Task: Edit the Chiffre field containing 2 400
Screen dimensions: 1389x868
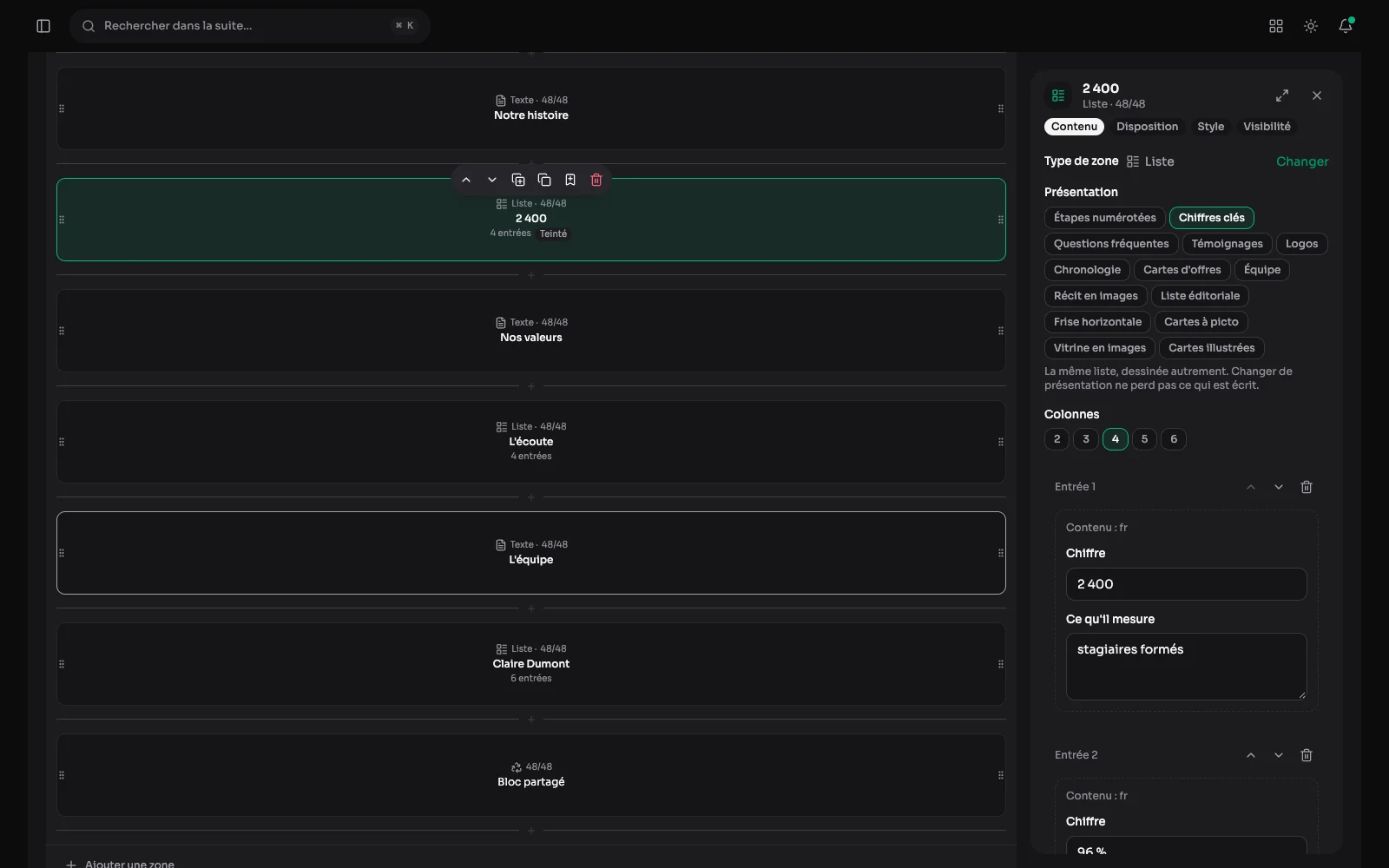Action: pos(1186,584)
